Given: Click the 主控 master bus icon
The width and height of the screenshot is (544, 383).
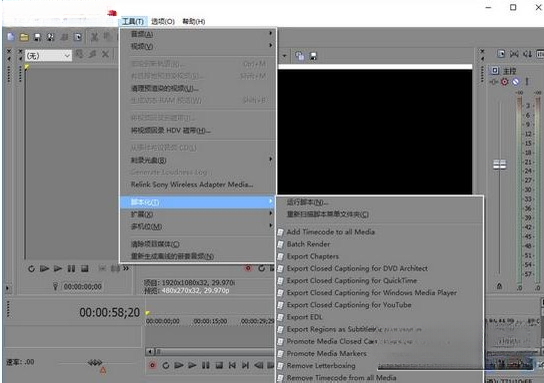Looking at the screenshot, I should click(494, 71).
